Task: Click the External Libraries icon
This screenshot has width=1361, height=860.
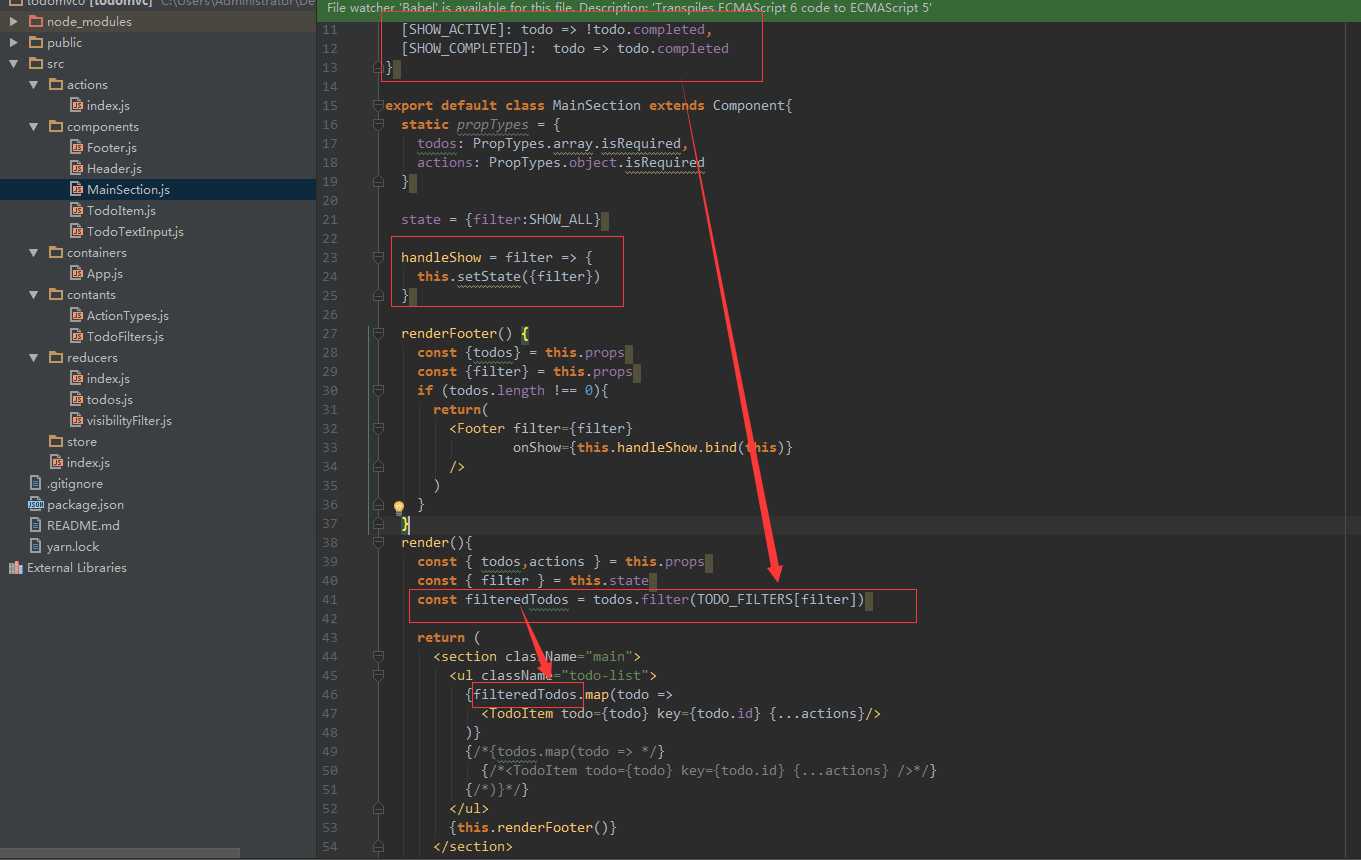Action: (16, 567)
